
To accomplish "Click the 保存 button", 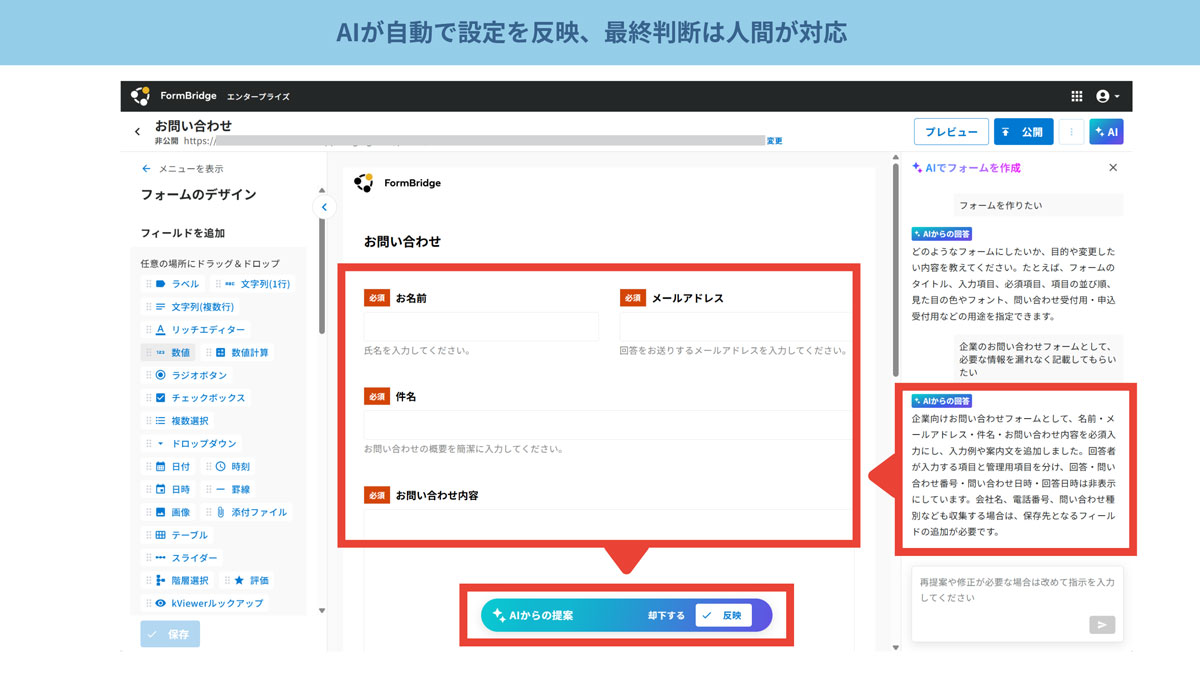I will (170, 634).
